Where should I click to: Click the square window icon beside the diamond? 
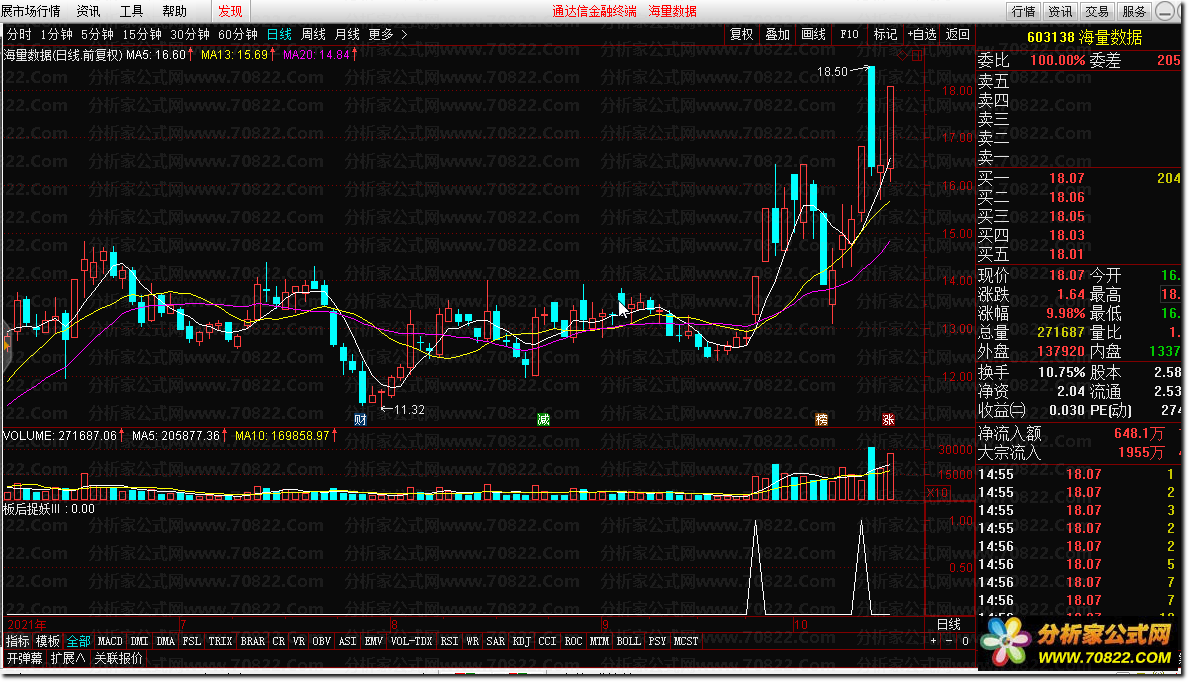[x=917, y=55]
